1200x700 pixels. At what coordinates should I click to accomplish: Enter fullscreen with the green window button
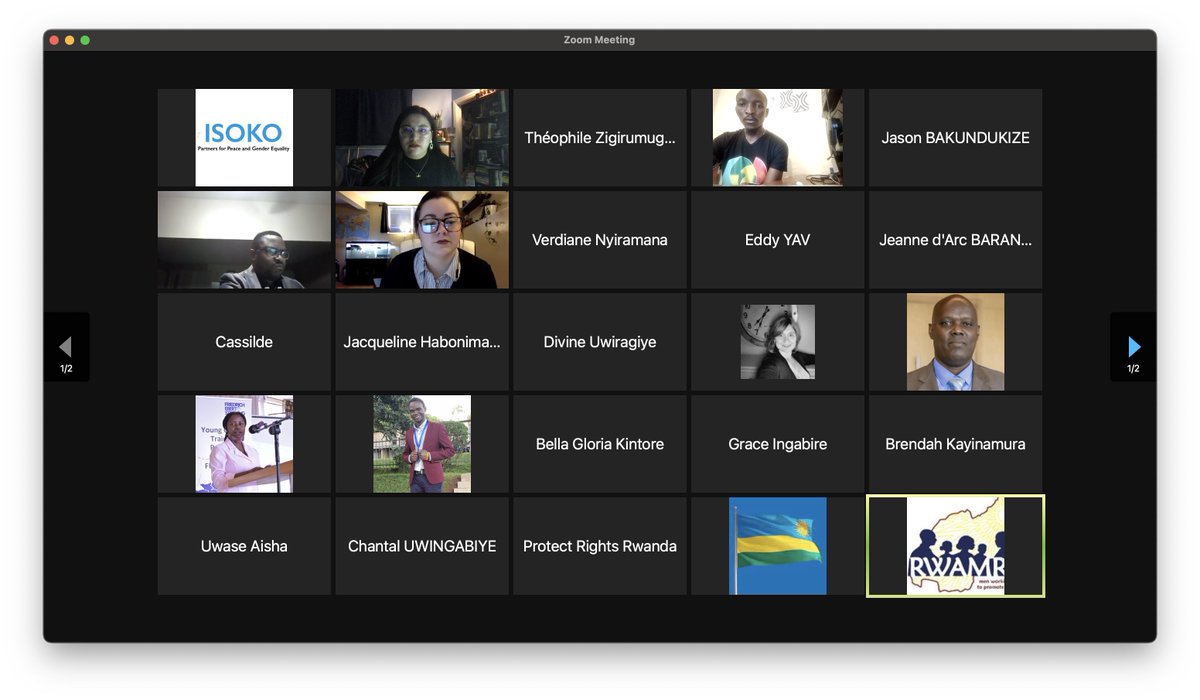(85, 40)
